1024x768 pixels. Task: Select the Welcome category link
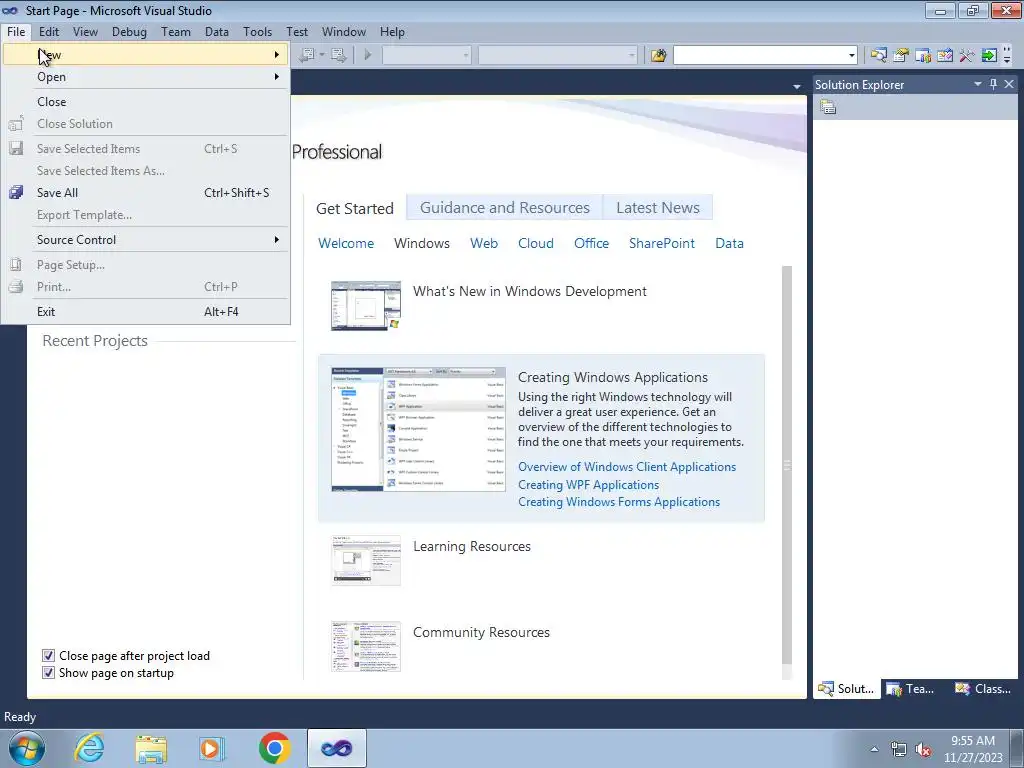coord(346,243)
